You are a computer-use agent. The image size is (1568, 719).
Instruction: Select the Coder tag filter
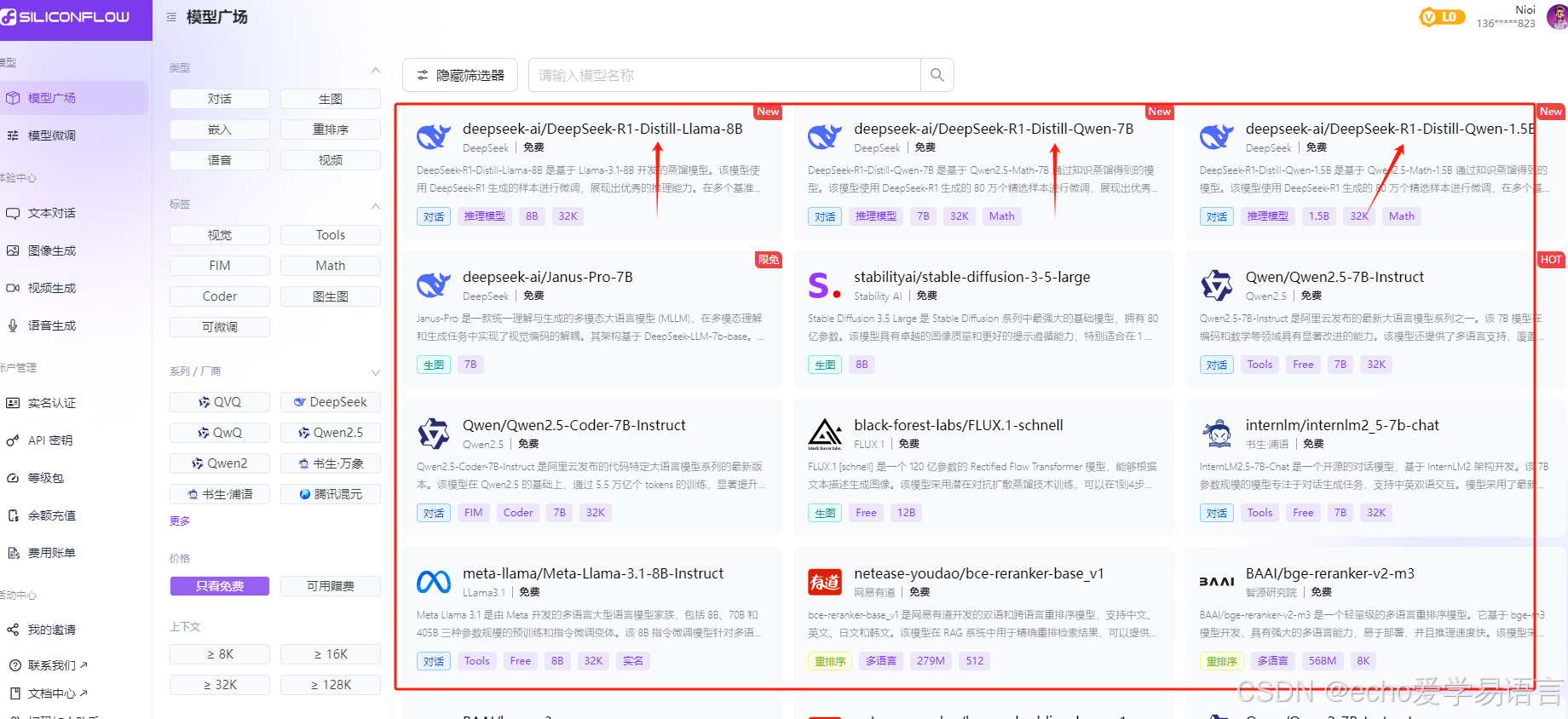220,296
